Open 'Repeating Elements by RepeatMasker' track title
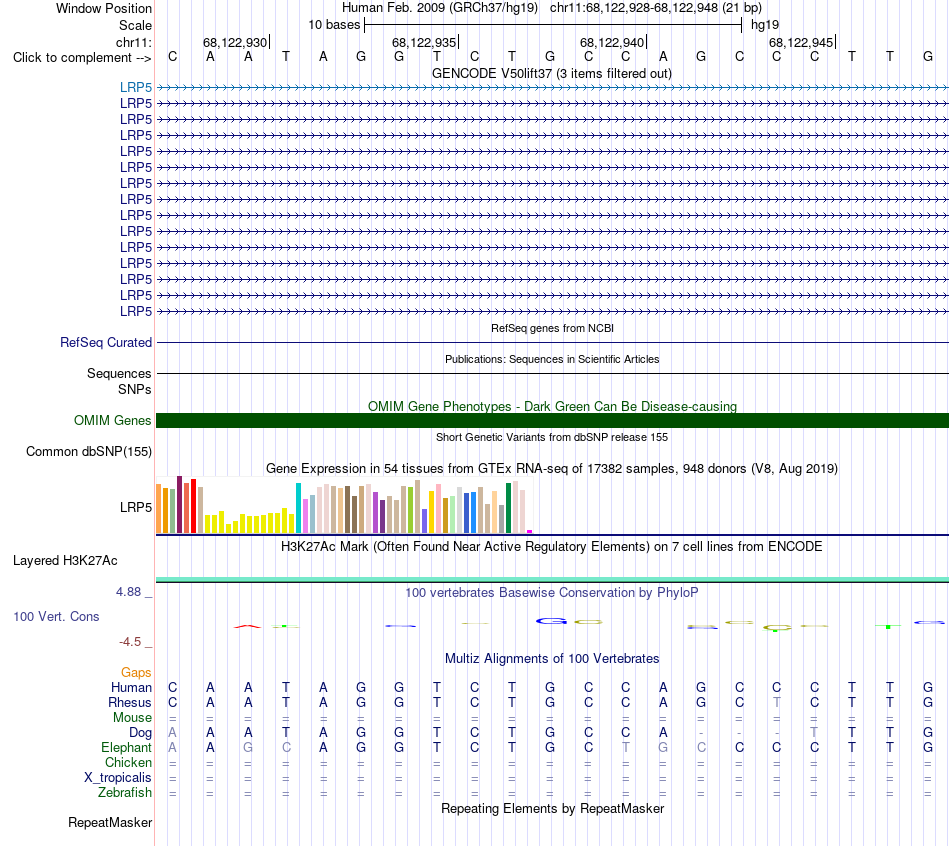The image size is (950, 846). tap(553, 809)
